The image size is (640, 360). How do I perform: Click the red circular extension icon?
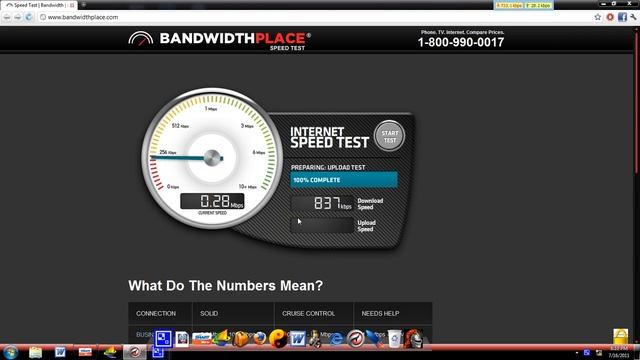click(x=610, y=17)
